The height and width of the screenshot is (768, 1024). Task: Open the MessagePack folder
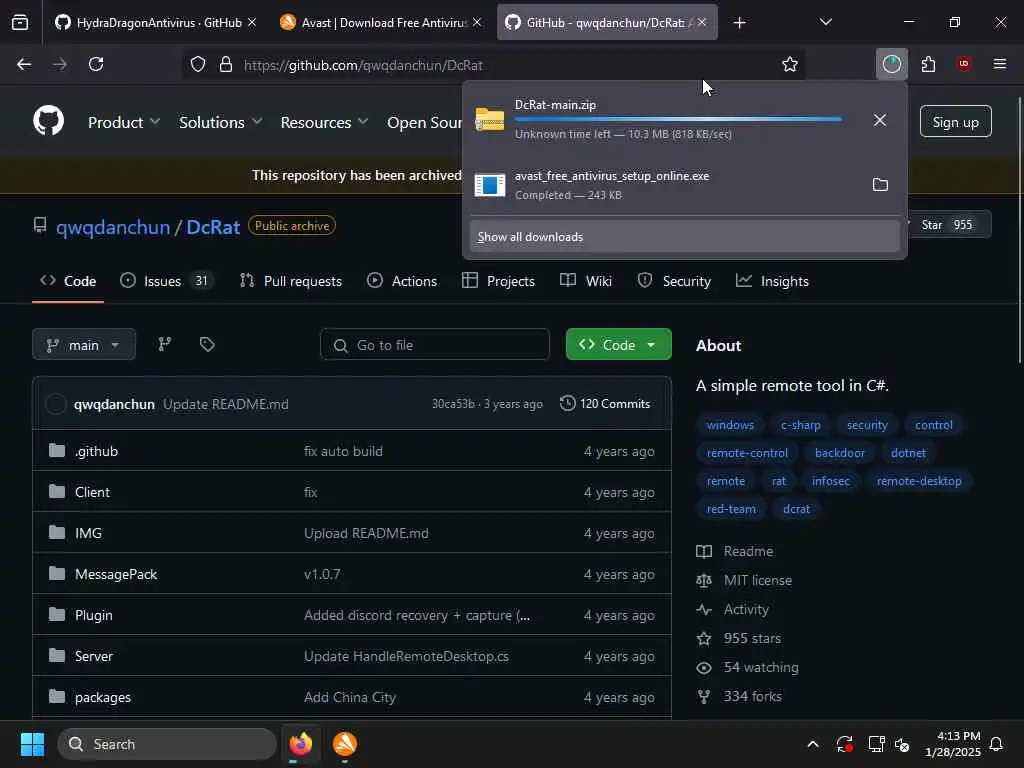(116, 574)
